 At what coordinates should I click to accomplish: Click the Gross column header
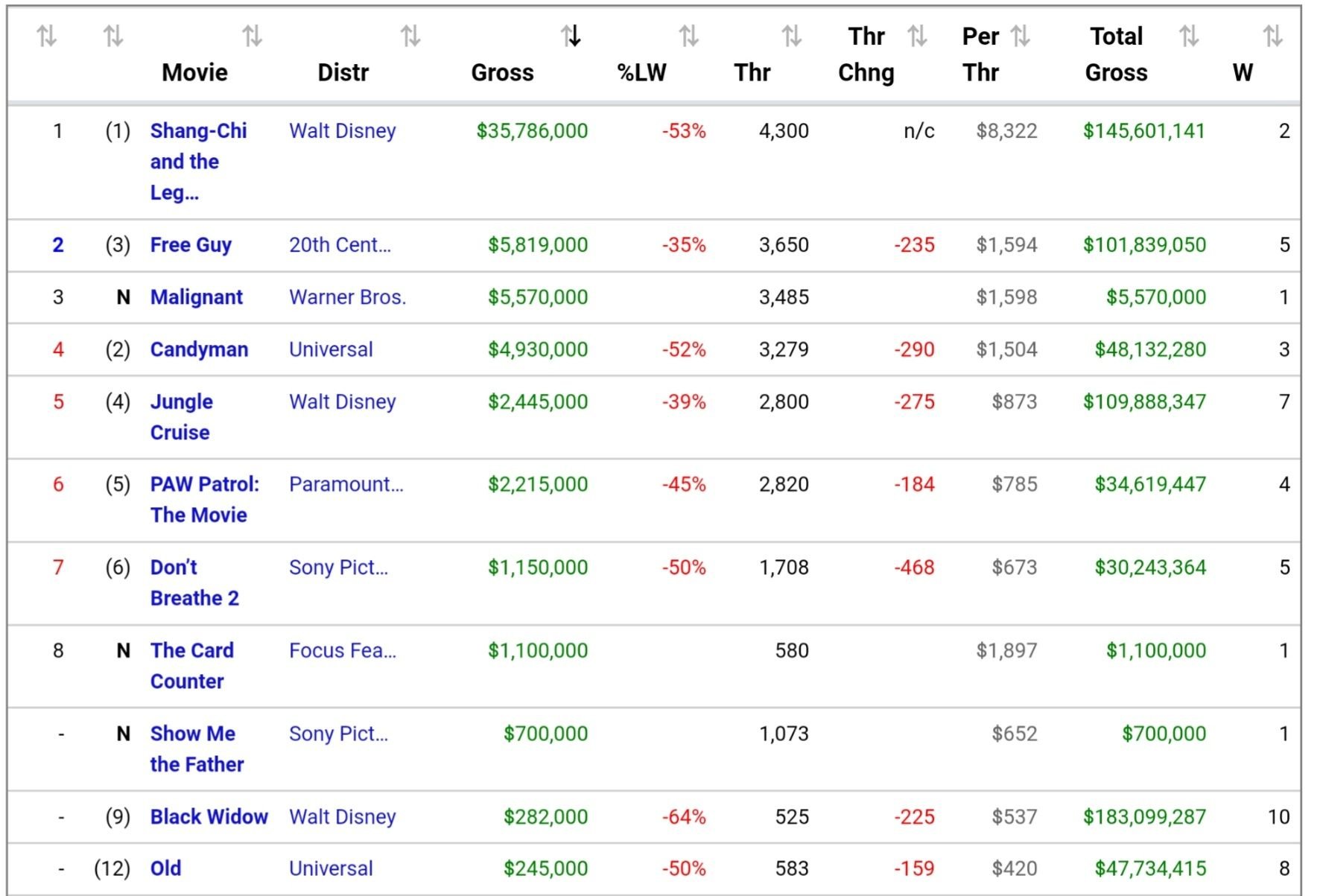click(502, 72)
